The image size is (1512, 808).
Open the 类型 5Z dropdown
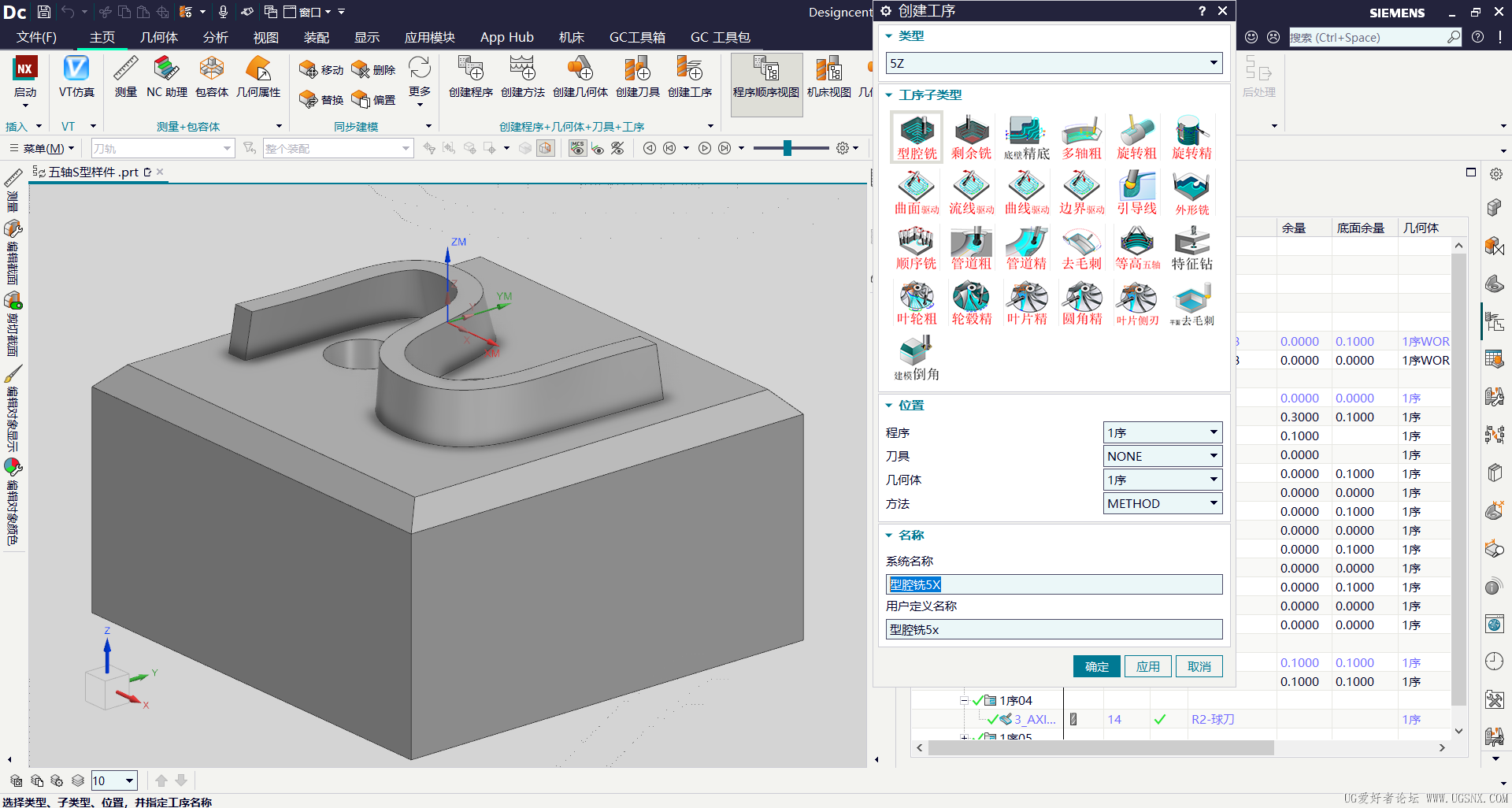pos(1213,63)
